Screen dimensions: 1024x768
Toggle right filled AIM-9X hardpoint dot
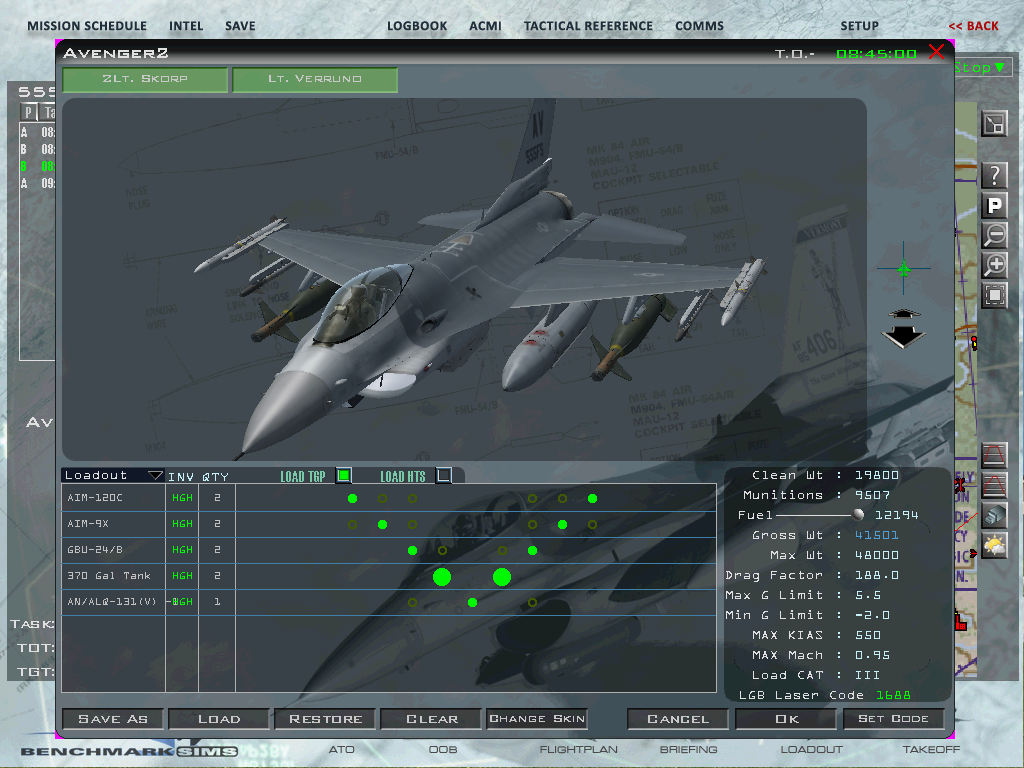[562, 524]
